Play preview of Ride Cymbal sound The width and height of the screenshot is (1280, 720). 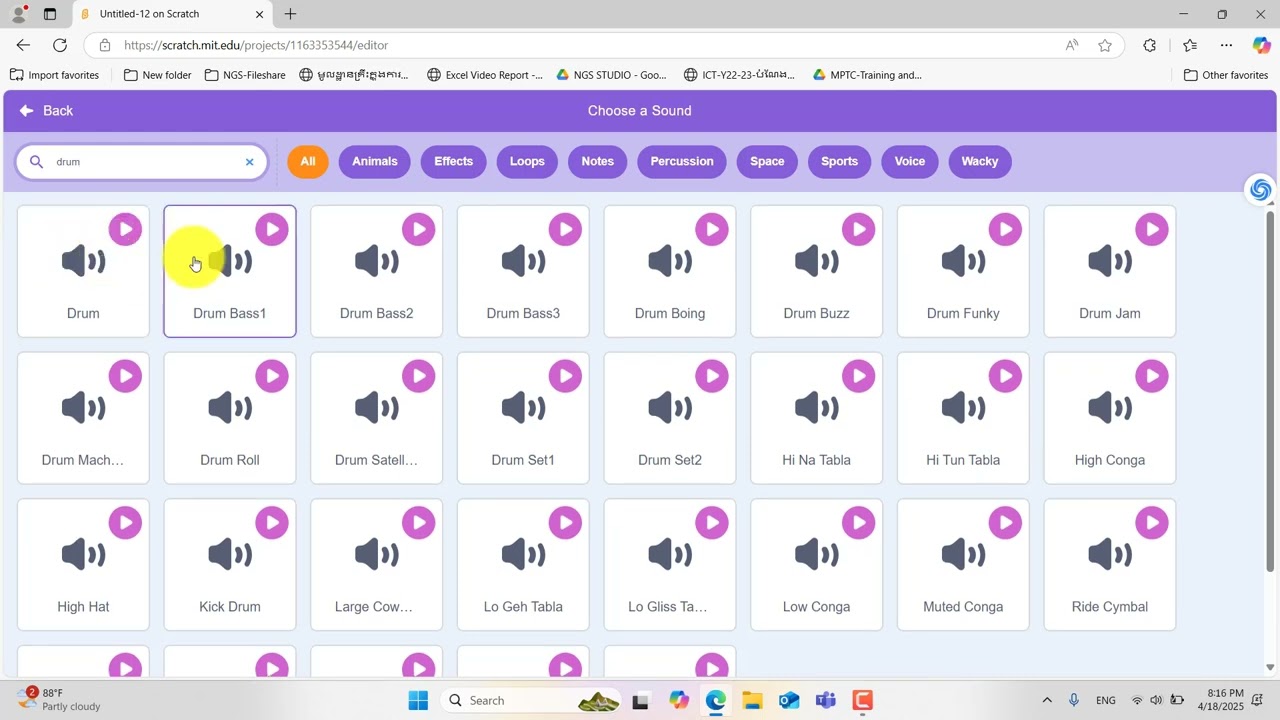[x=1152, y=523]
